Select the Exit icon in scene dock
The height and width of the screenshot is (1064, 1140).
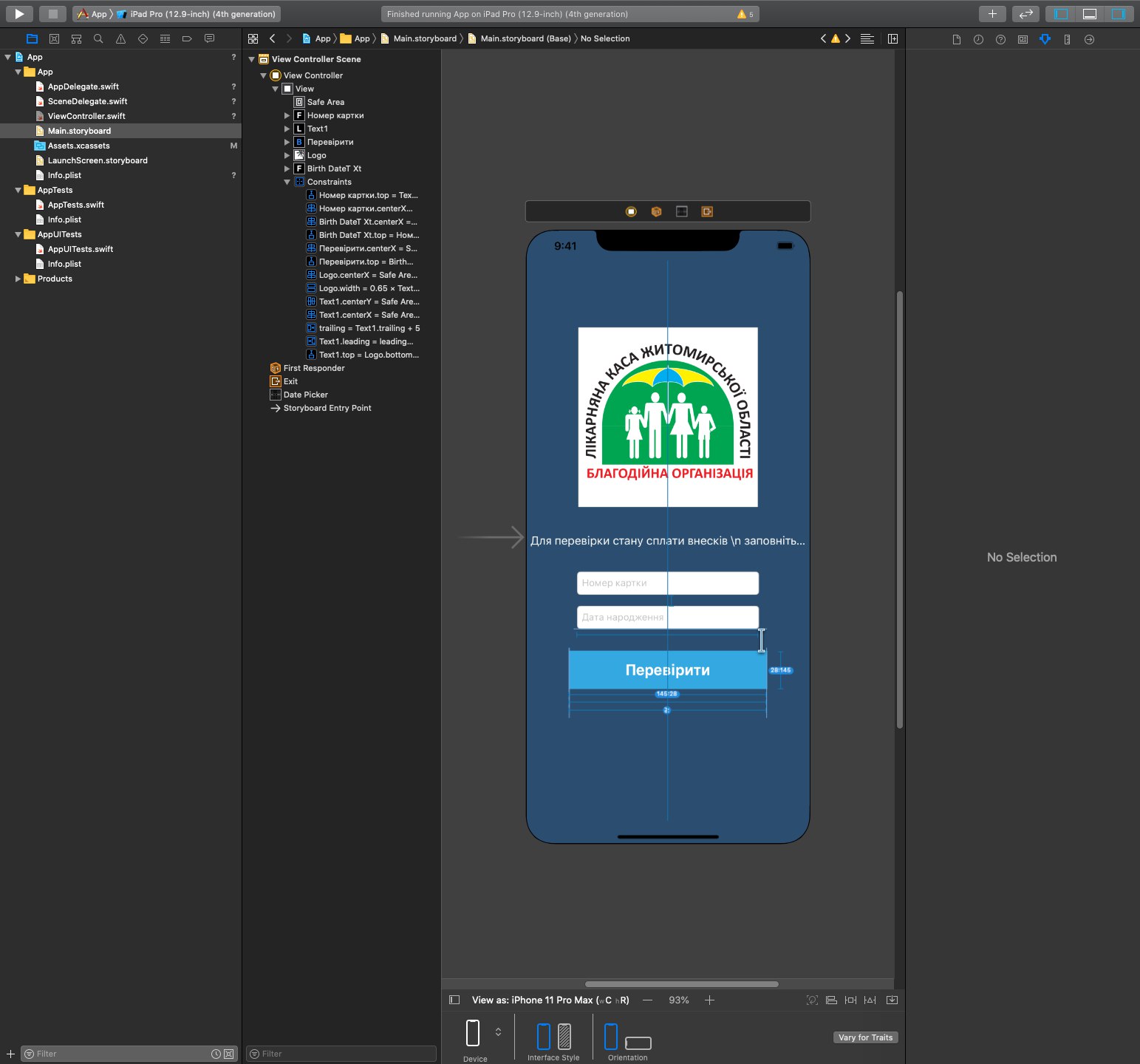point(707,211)
